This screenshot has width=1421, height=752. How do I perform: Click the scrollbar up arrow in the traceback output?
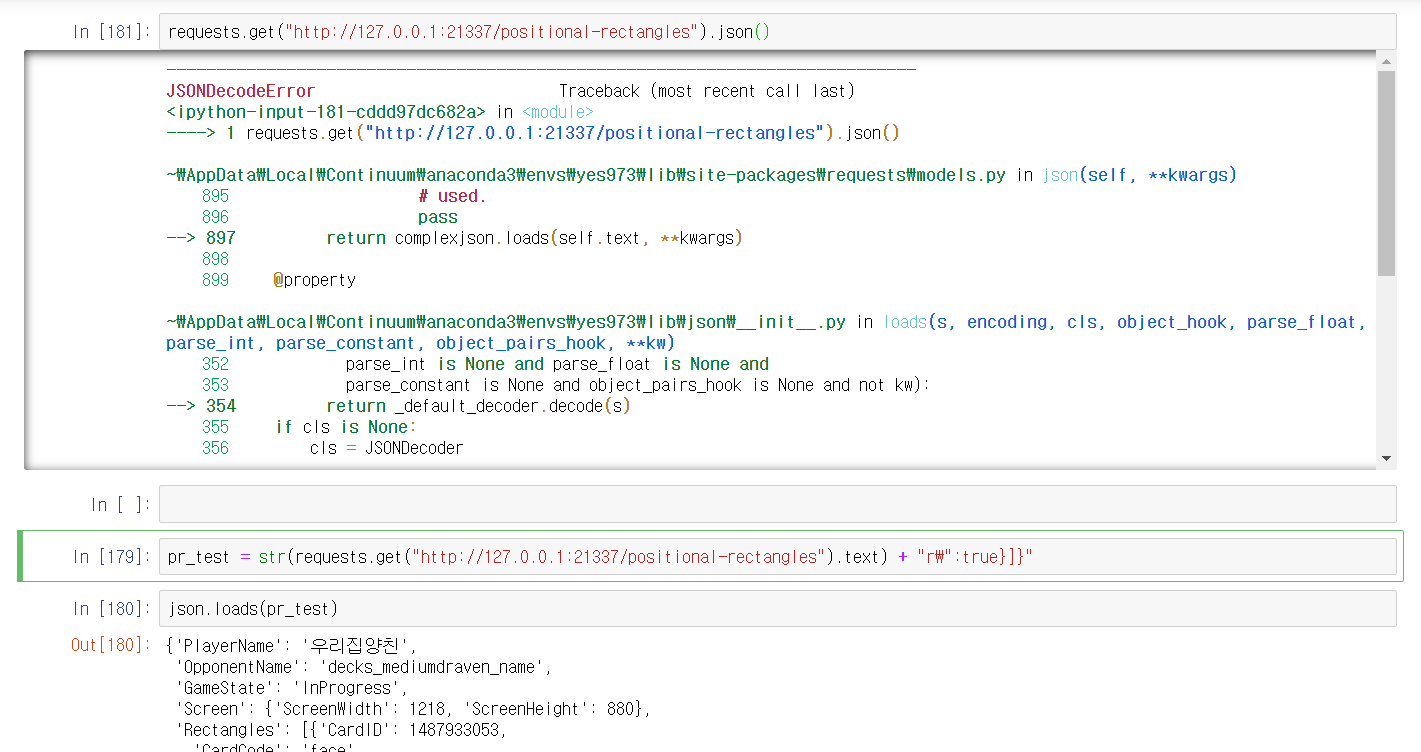tap(1387, 60)
